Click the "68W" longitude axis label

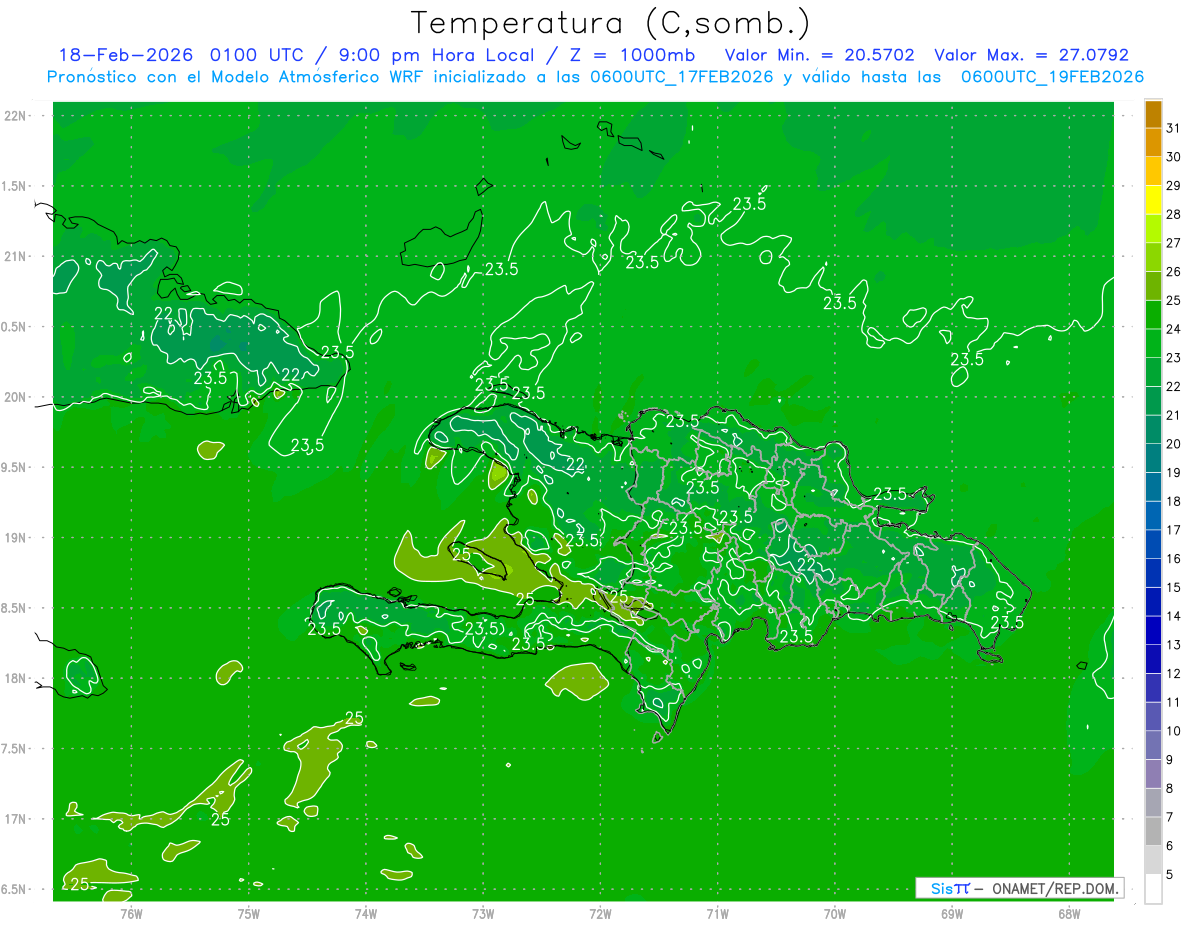(1068, 914)
